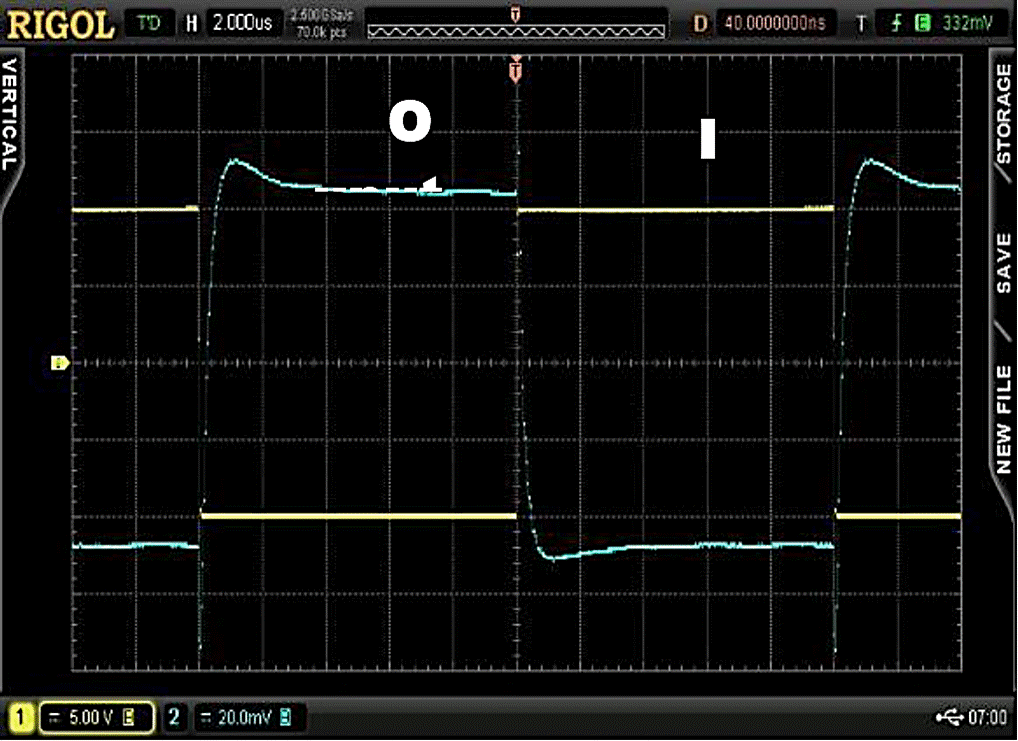
Task: Click the T'D trigger status indicator
Action: [x=149, y=23]
